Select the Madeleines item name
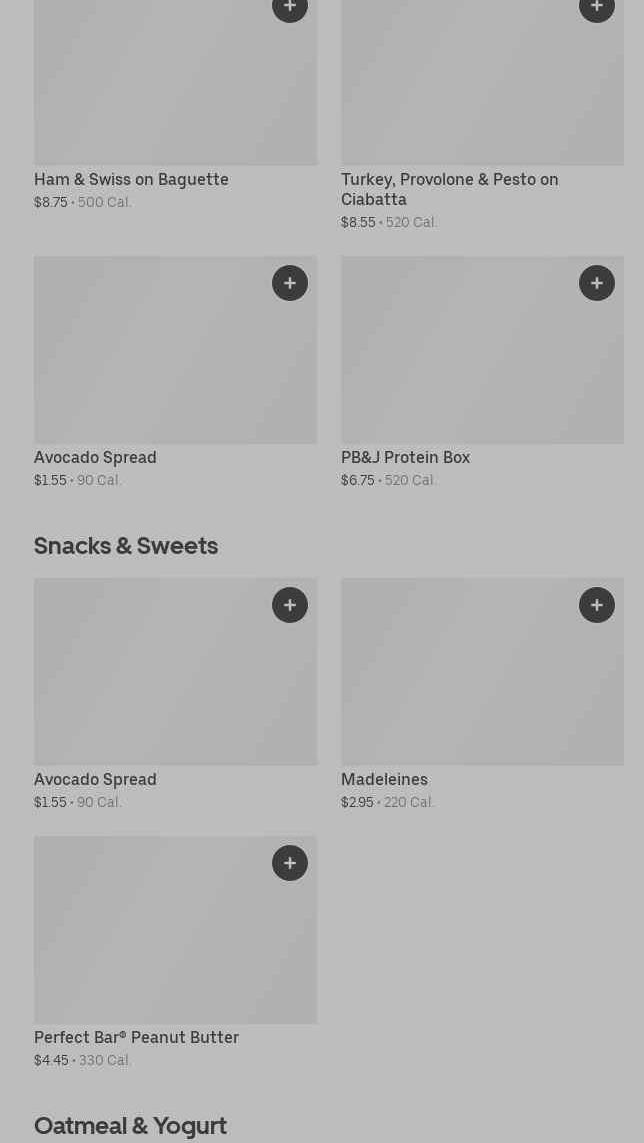 click(x=384, y=780)
